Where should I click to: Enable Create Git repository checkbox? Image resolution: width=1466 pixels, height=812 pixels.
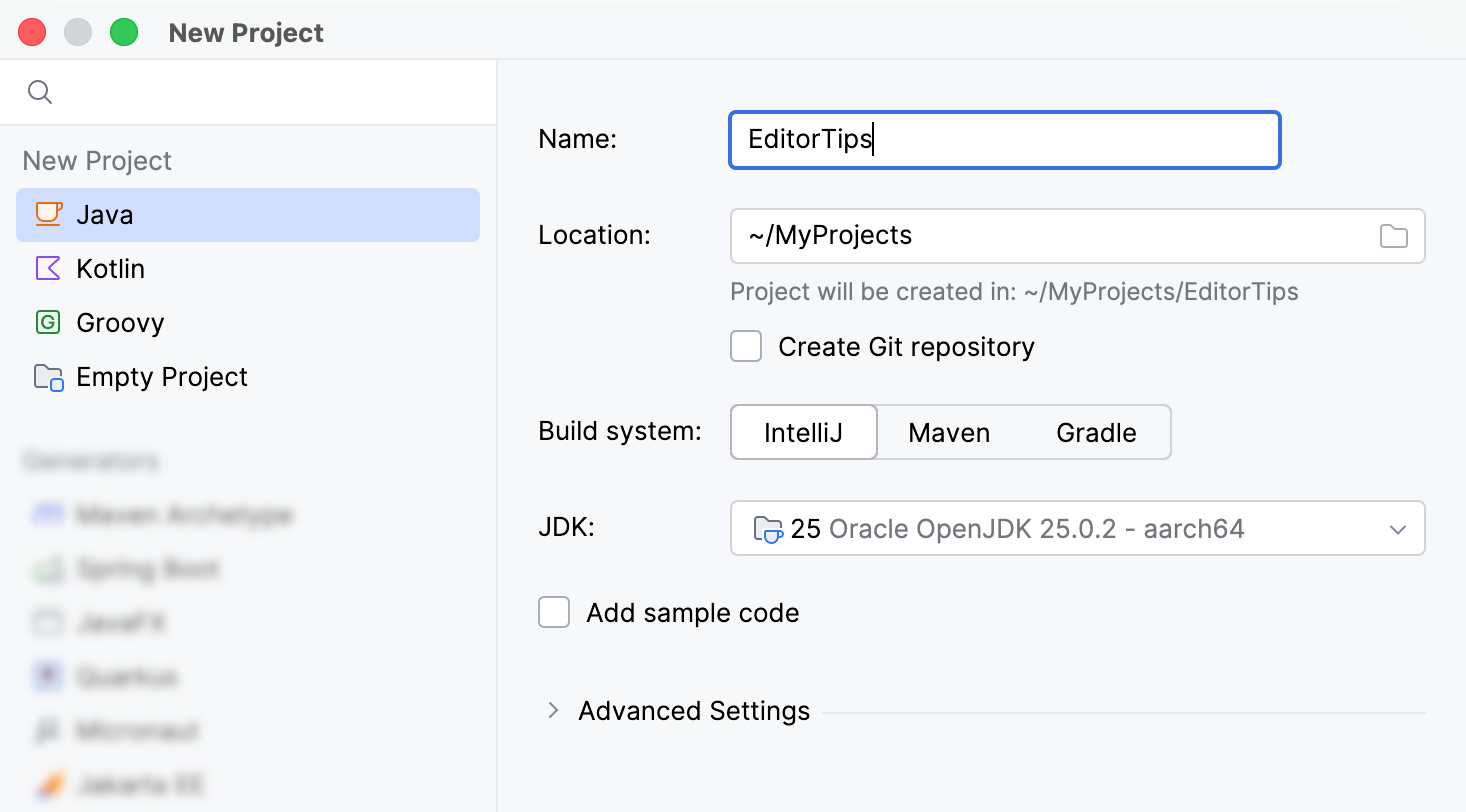pyautogui.click(x=746, y=347)
